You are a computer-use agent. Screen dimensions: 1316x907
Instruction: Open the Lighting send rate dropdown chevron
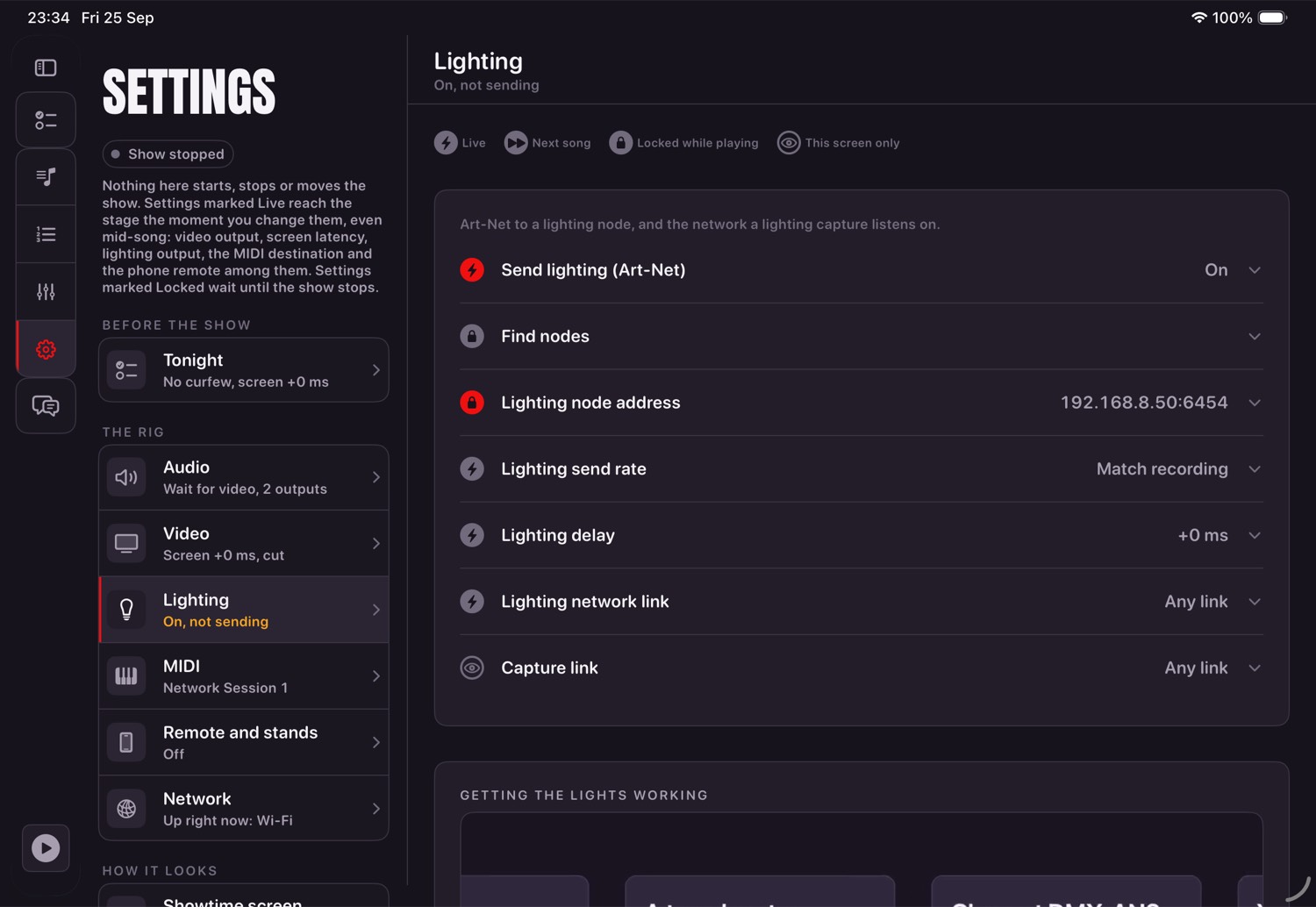[x=1255, y=468]
